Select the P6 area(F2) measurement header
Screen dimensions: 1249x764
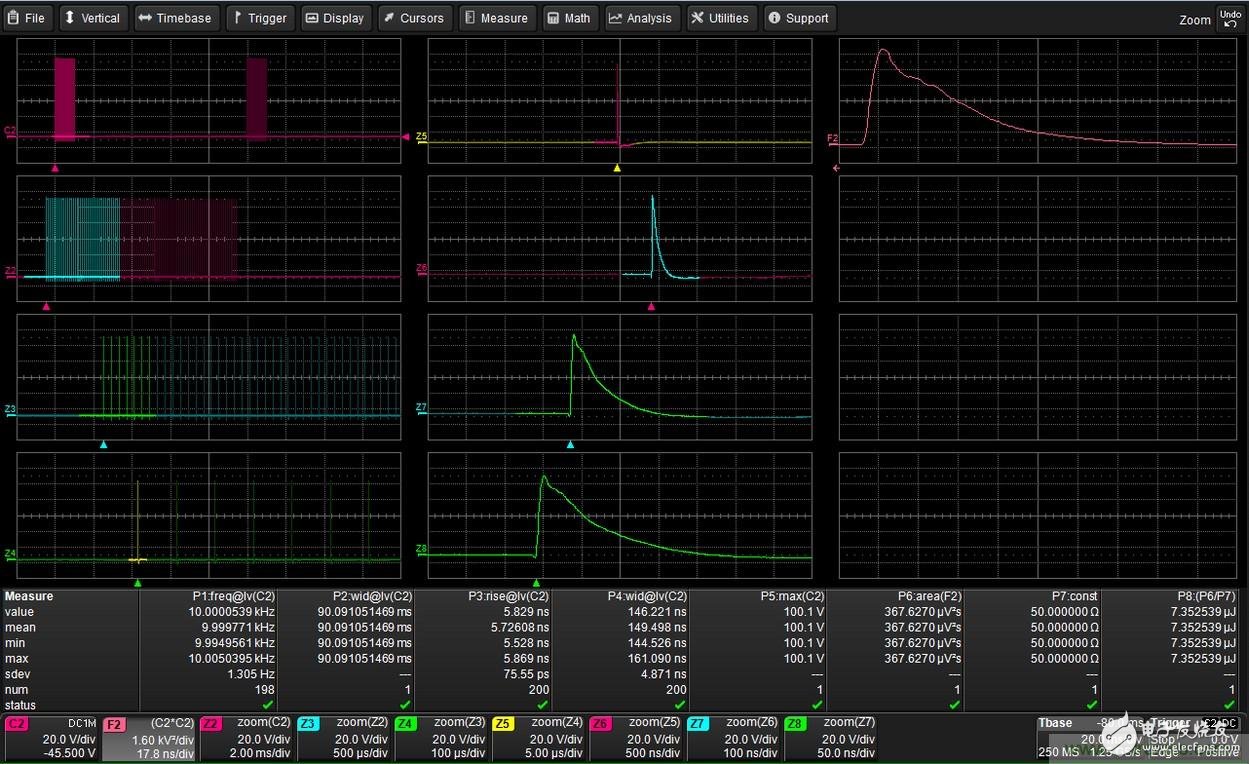point(894,596)
